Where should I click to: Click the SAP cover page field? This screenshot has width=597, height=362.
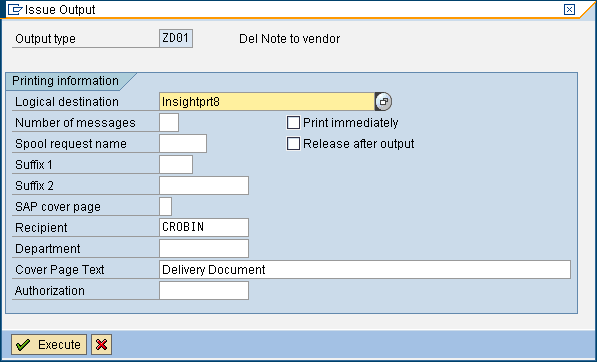click(165, 206)
